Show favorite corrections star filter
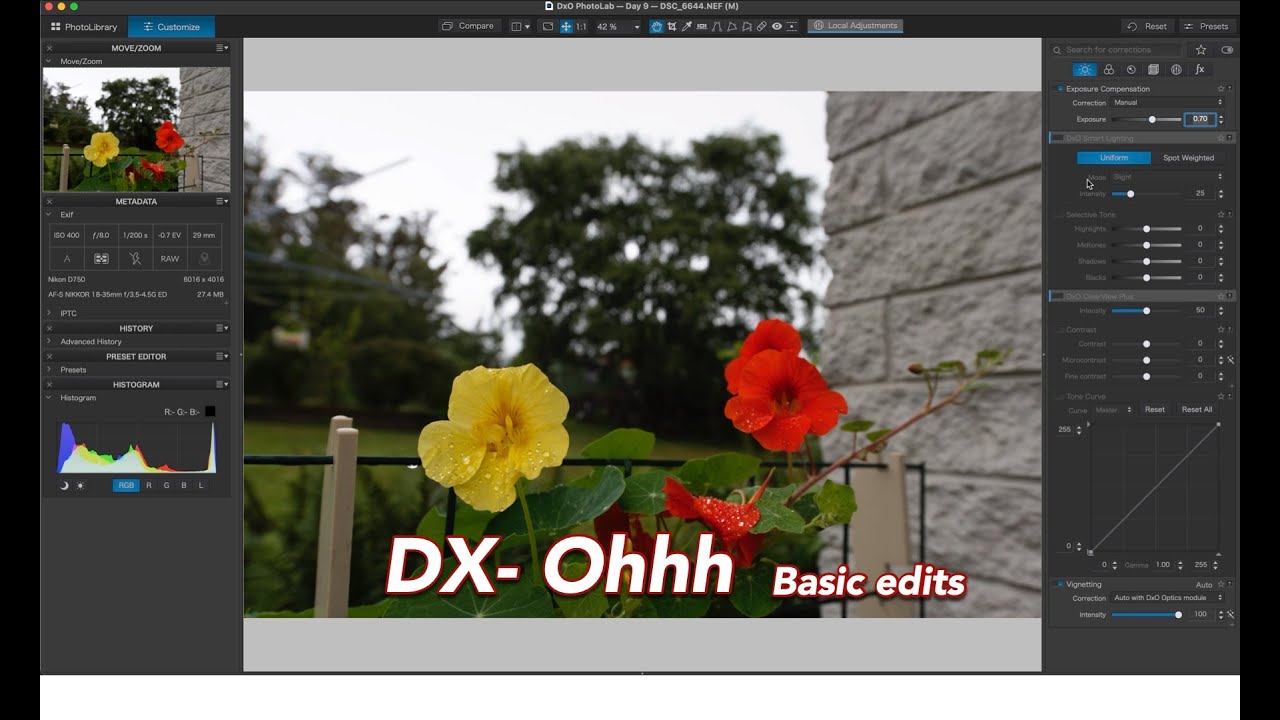 point(1201,50)
